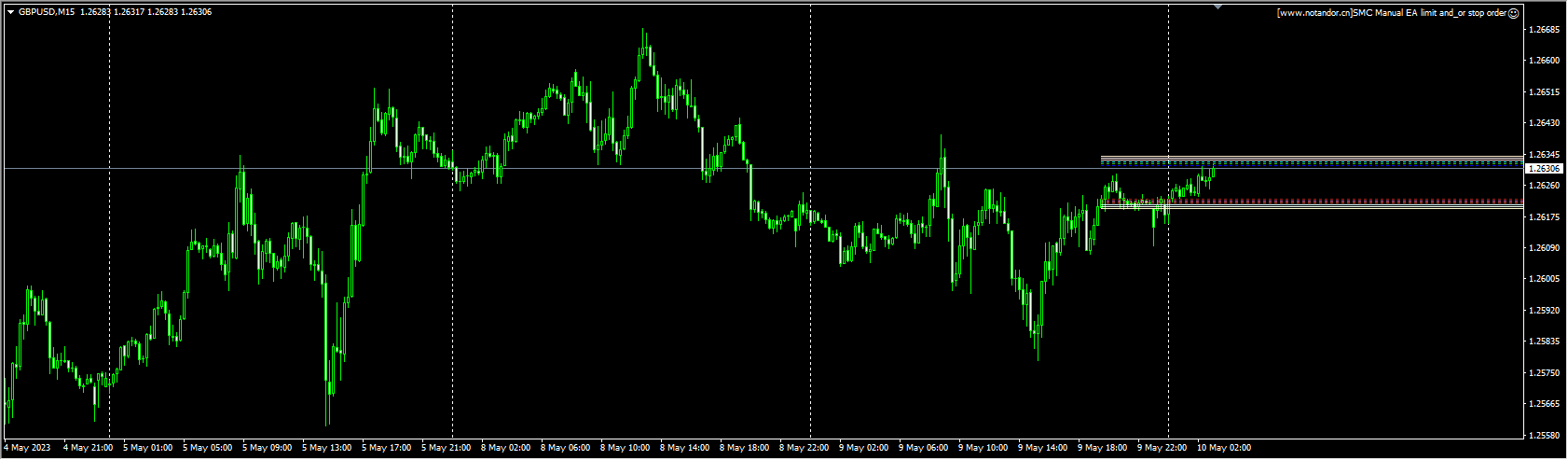Click the 1.25920 price scale label
Viewport: 1568px width, 460px height.
pos(1547,311)
